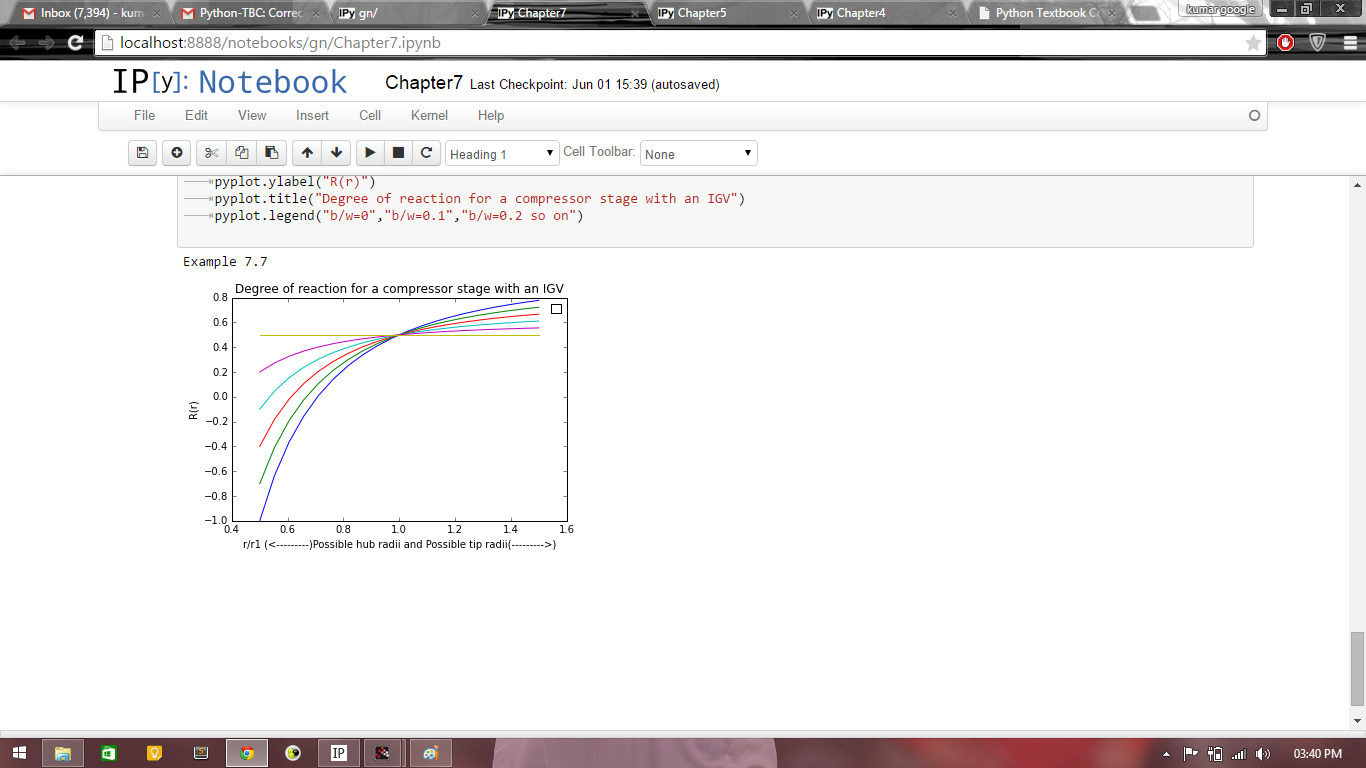Cut the selected cell with scissors icon
This screenshot has width=1366, height=768.
point(211,153)
